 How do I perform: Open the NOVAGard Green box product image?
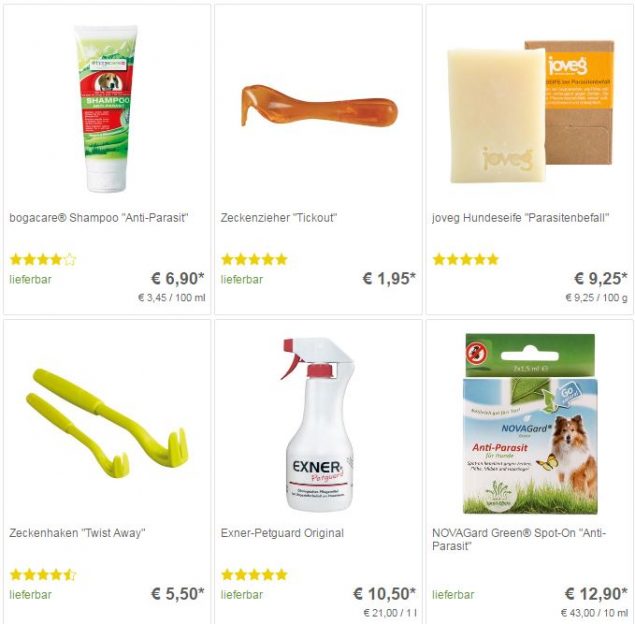point(530,424)
